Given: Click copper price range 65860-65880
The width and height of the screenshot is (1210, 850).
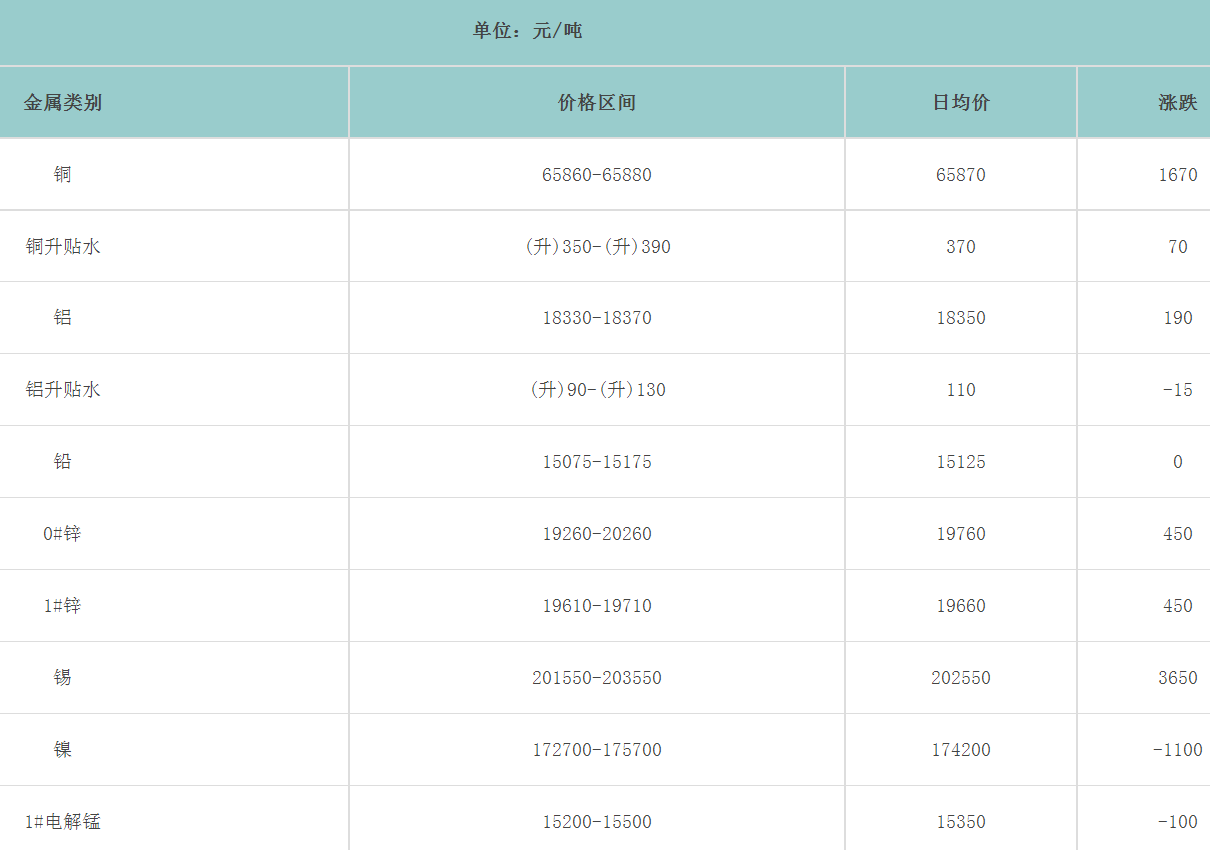Looking at the screenshot, I should pos(597,175).
